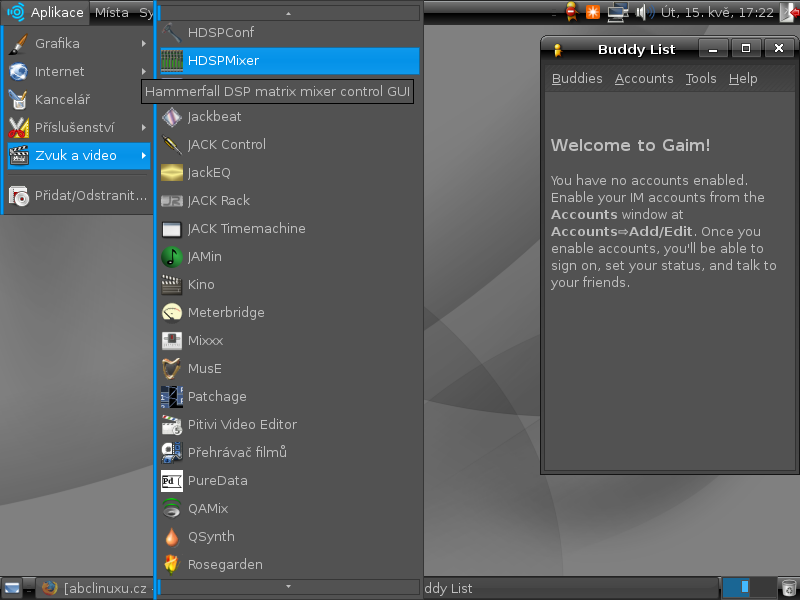Click the Buddy List taskbar button
The image size is (800, 600).
click(570, 588)
